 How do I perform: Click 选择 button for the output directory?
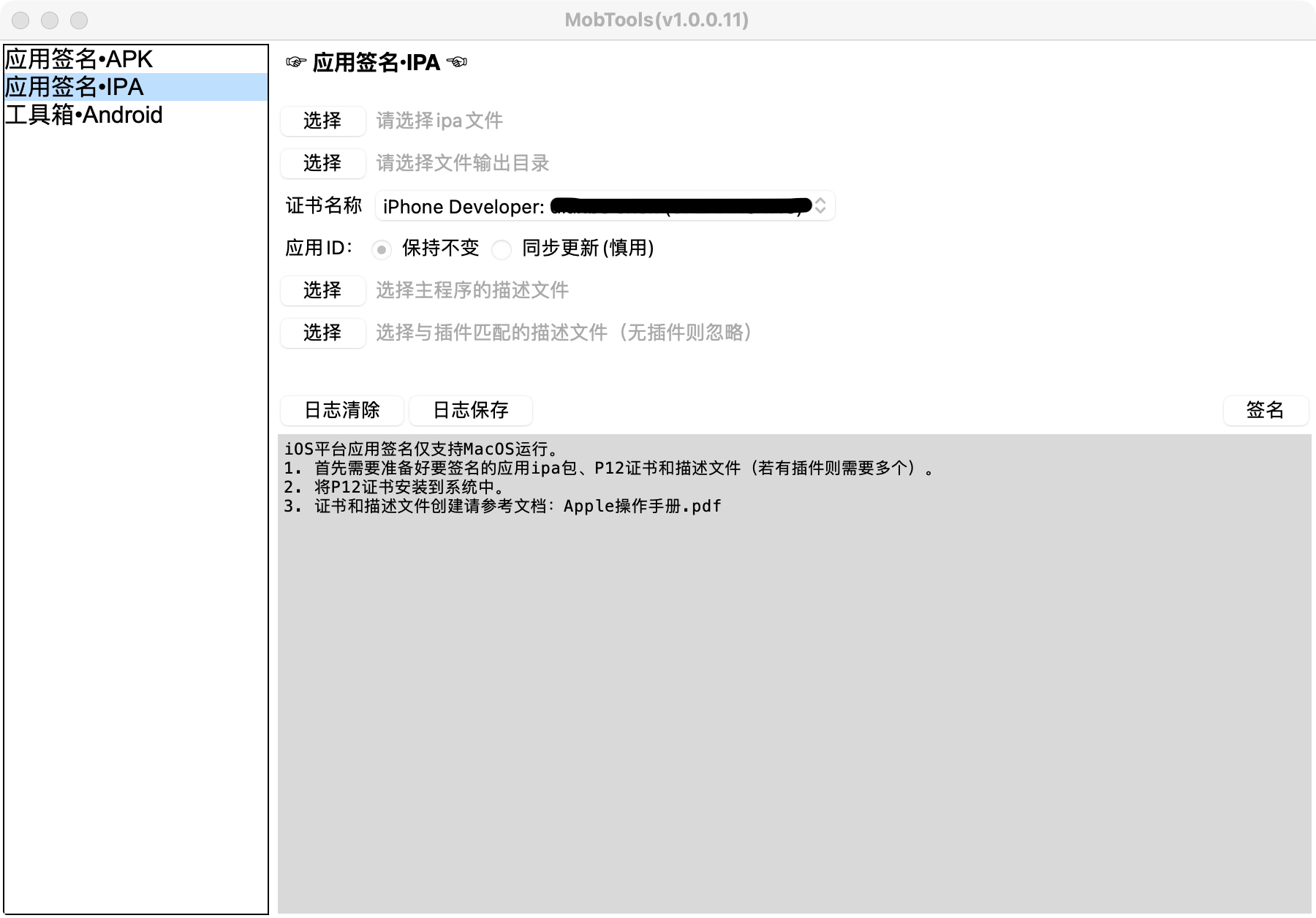tap(322, 163)
